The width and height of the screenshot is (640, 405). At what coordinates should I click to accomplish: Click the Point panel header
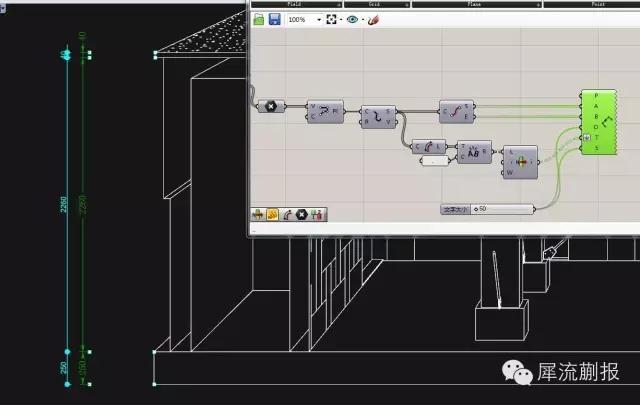pos(592,4)
